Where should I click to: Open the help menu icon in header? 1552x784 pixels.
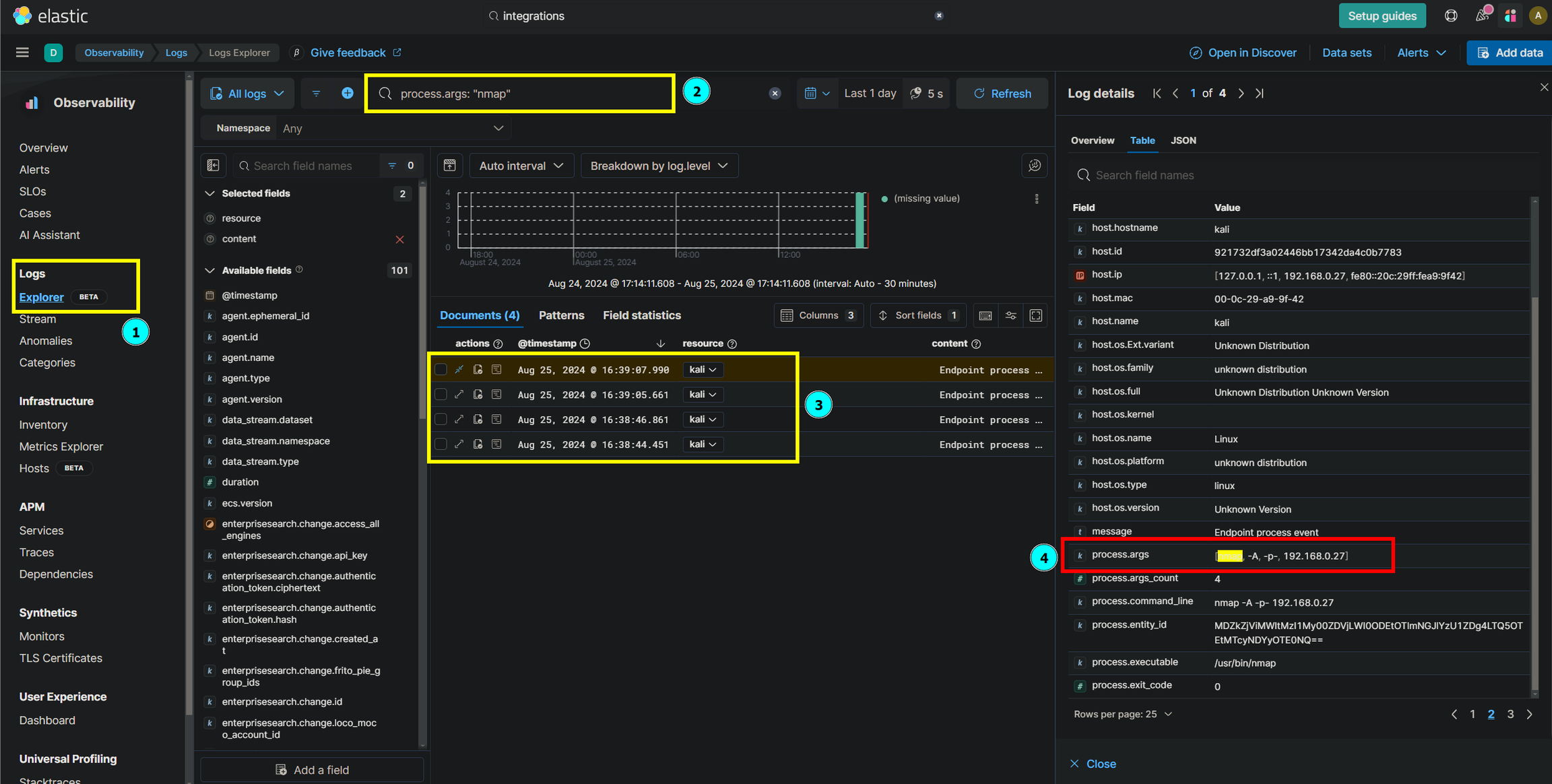[1451, 15]
